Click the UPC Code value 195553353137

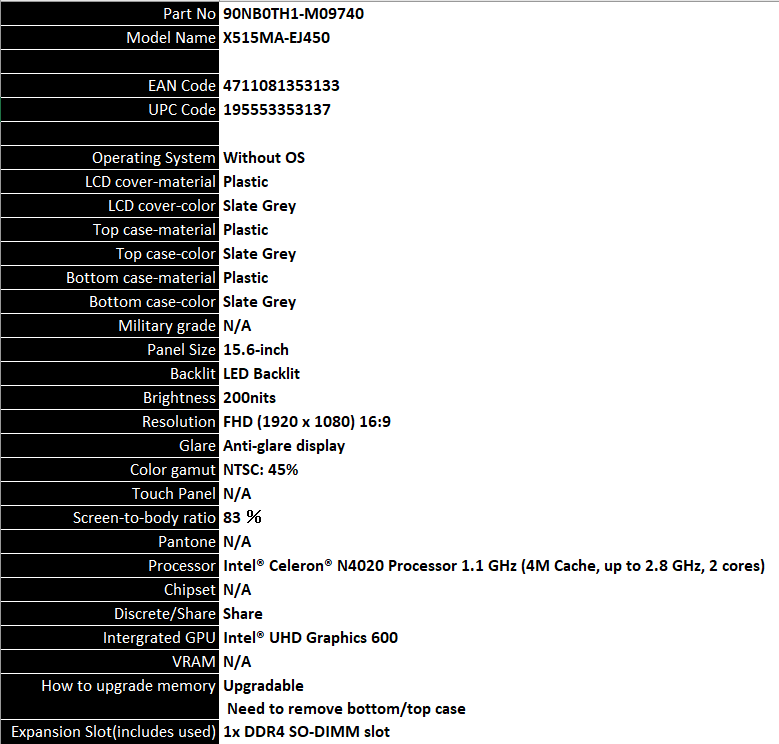(276, 110)
